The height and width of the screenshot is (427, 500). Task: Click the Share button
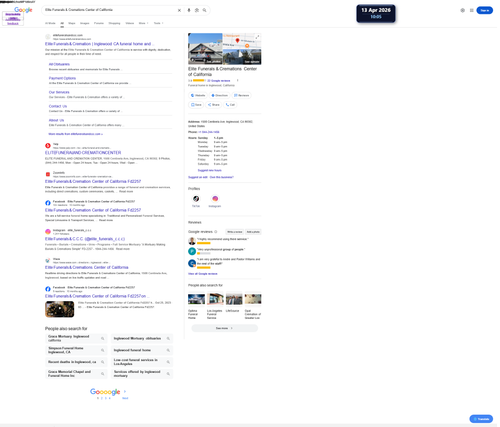(x=214, y=105)
